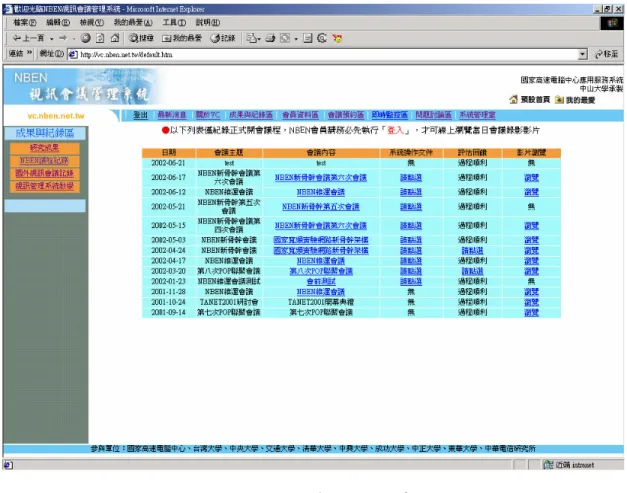
Task: Select 視訊管理系統教學 in the left sidebar
Action: (x=44, y=186)
